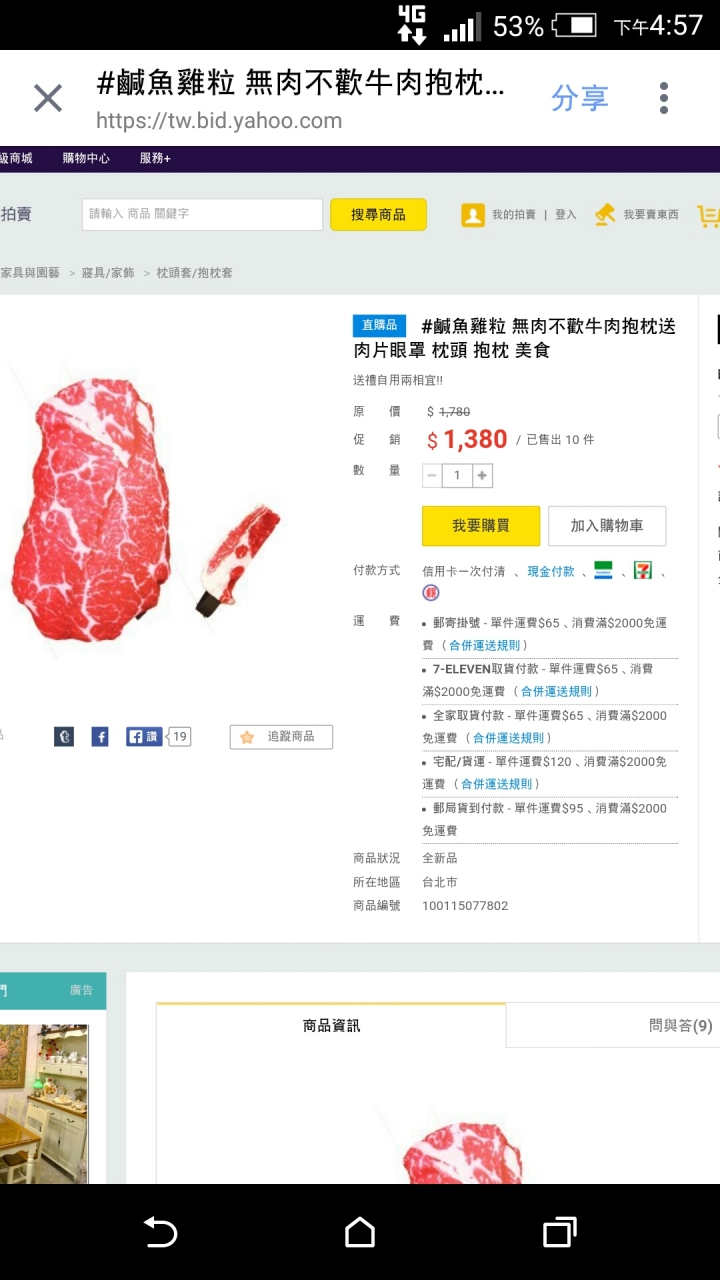Open the three-dot overflow menu

(x=663, y=98)
